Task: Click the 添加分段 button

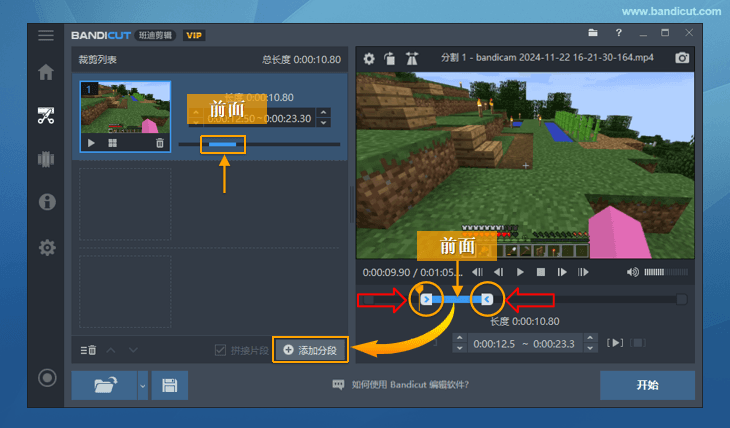Action: point(310,350)
